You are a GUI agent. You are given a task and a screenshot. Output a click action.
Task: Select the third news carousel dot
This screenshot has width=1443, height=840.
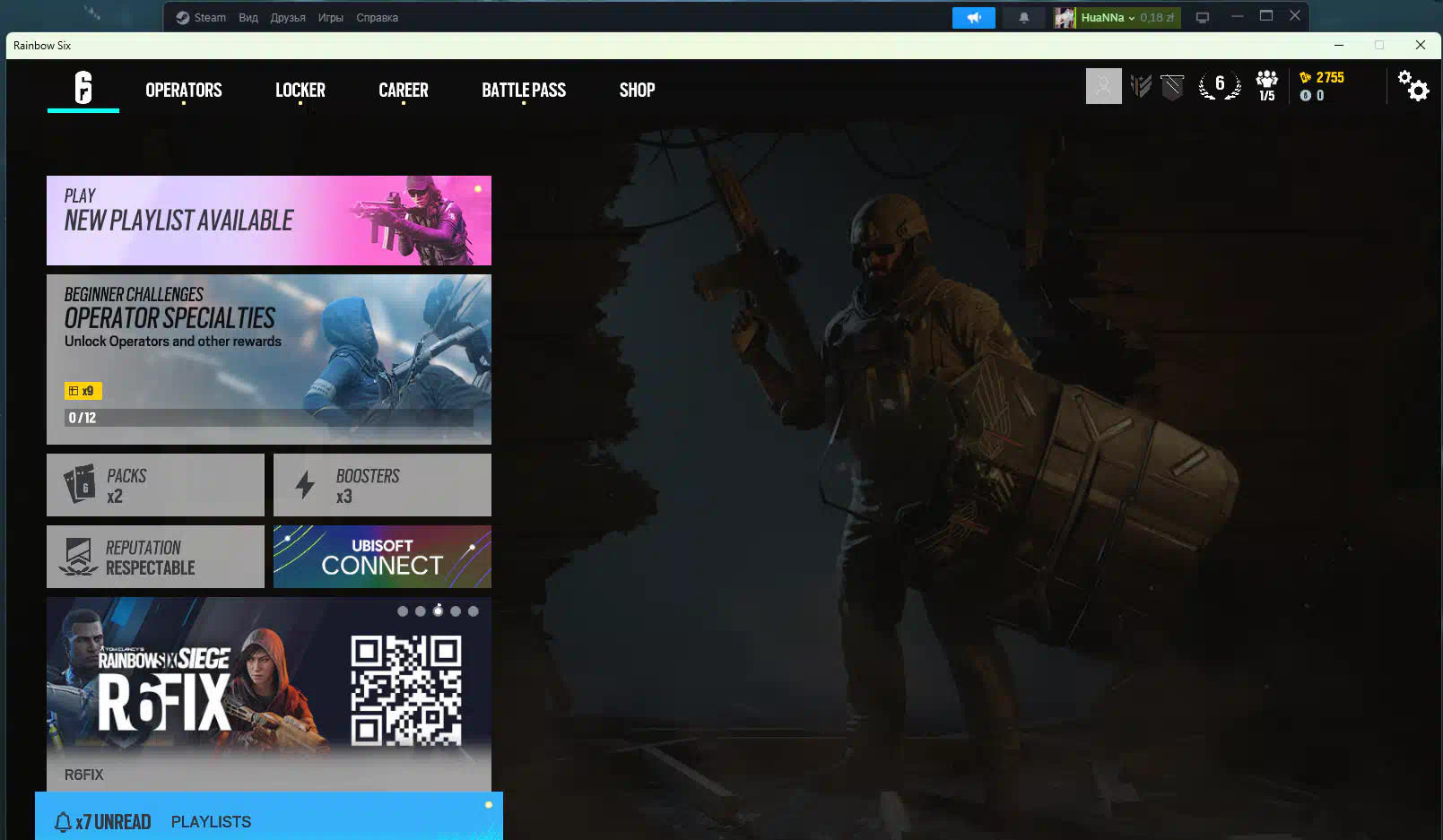click(438, 611)
